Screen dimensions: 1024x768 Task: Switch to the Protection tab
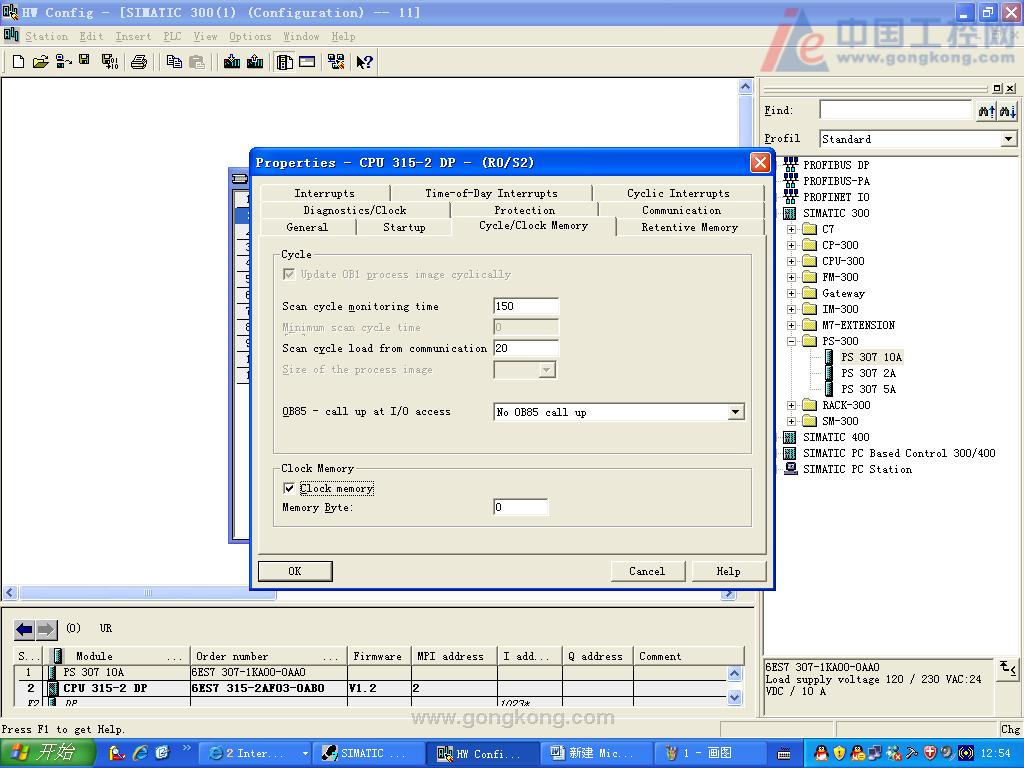(524, 210)
